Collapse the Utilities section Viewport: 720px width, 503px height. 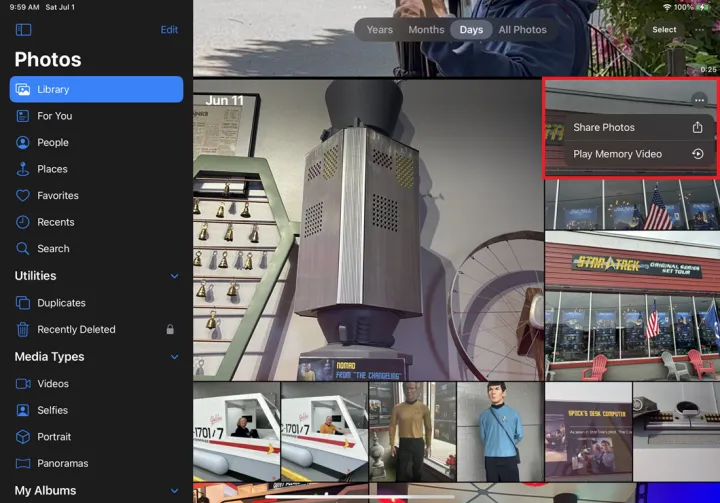(174, 276)
